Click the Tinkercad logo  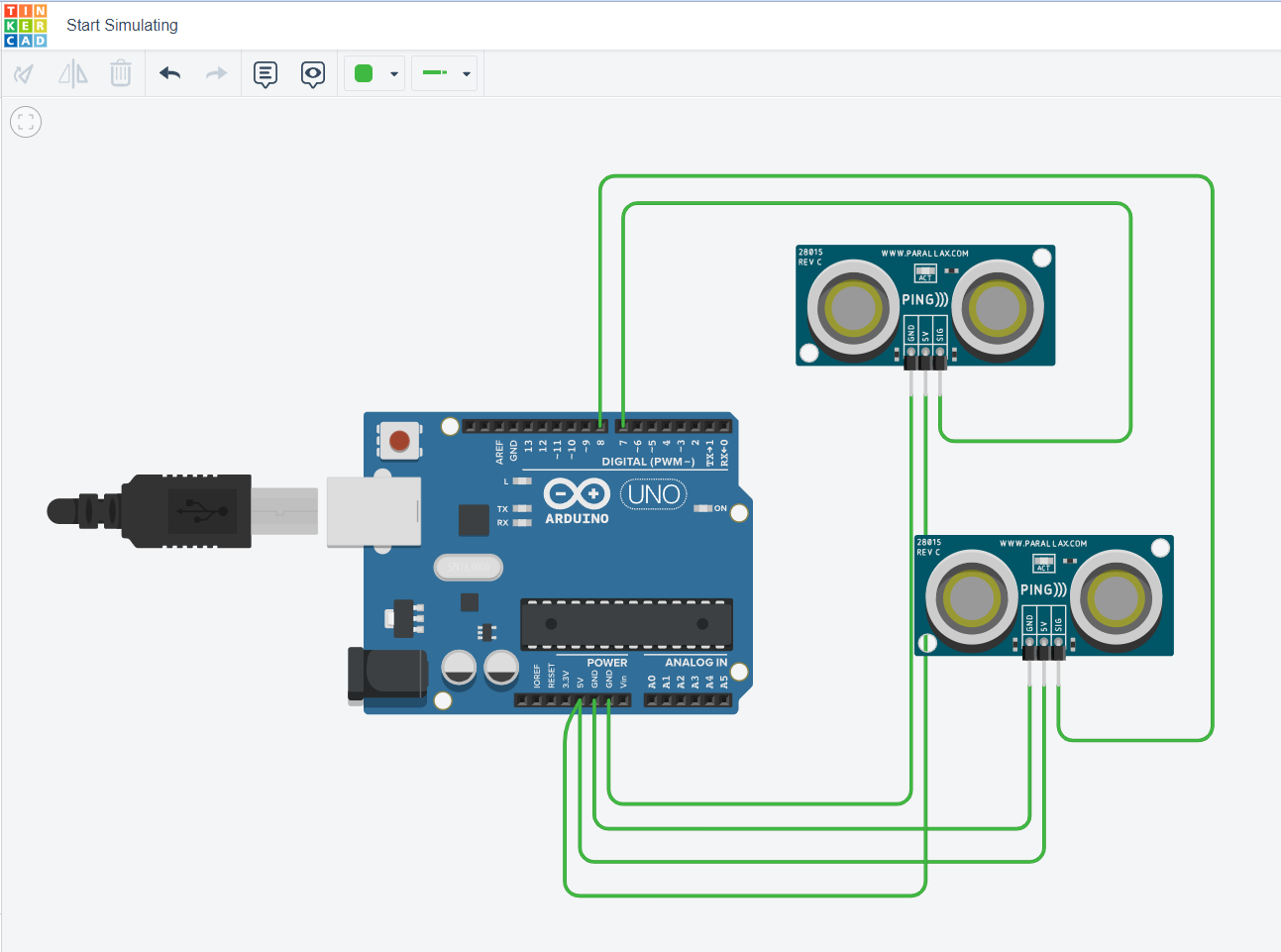[x=26, y=26]
